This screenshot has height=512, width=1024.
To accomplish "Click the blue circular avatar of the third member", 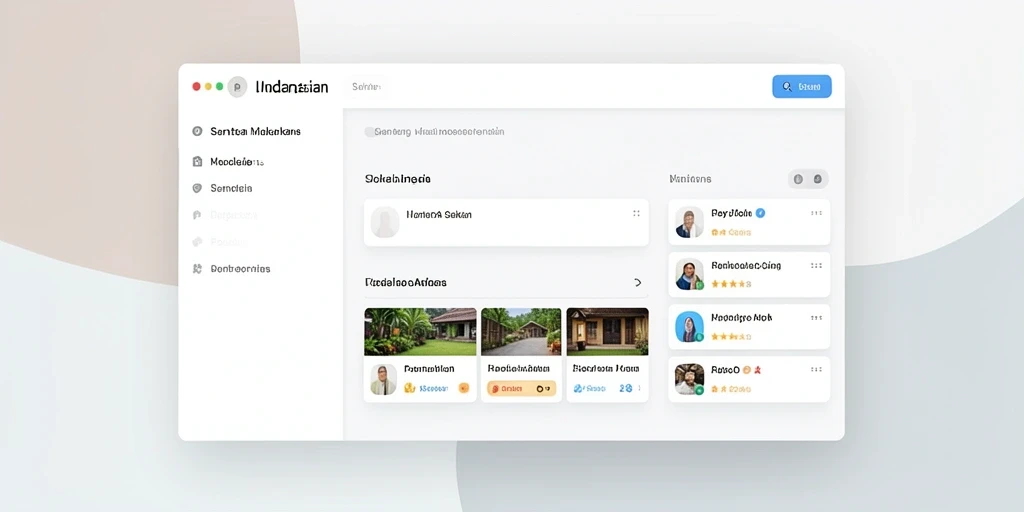I will [x=690, y=327].
